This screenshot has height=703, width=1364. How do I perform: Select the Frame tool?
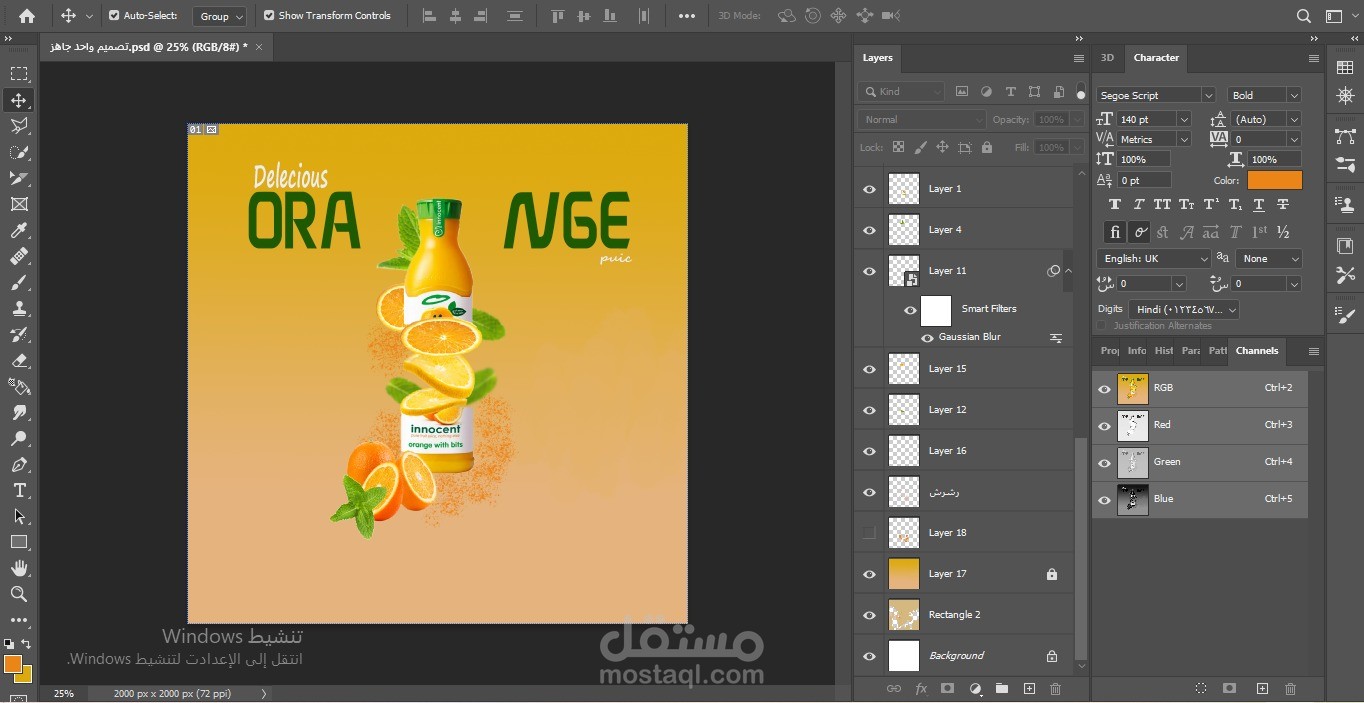19,204
